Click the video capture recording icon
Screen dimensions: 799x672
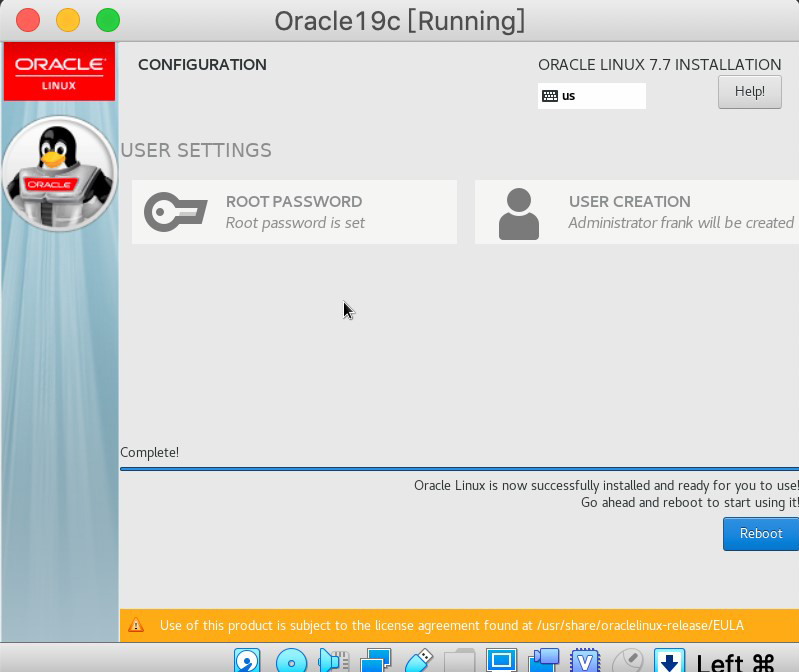click(x=544, y=661)
